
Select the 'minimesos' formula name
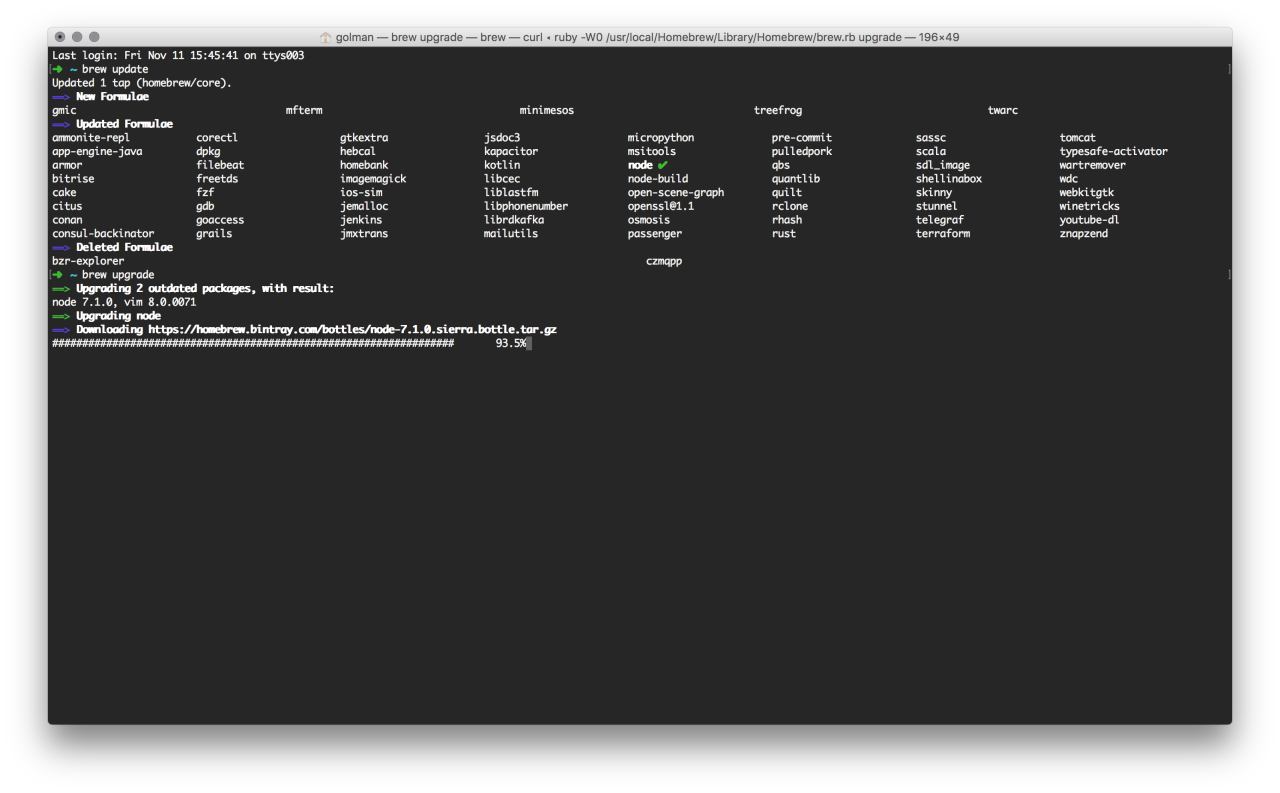pos(547,110)
